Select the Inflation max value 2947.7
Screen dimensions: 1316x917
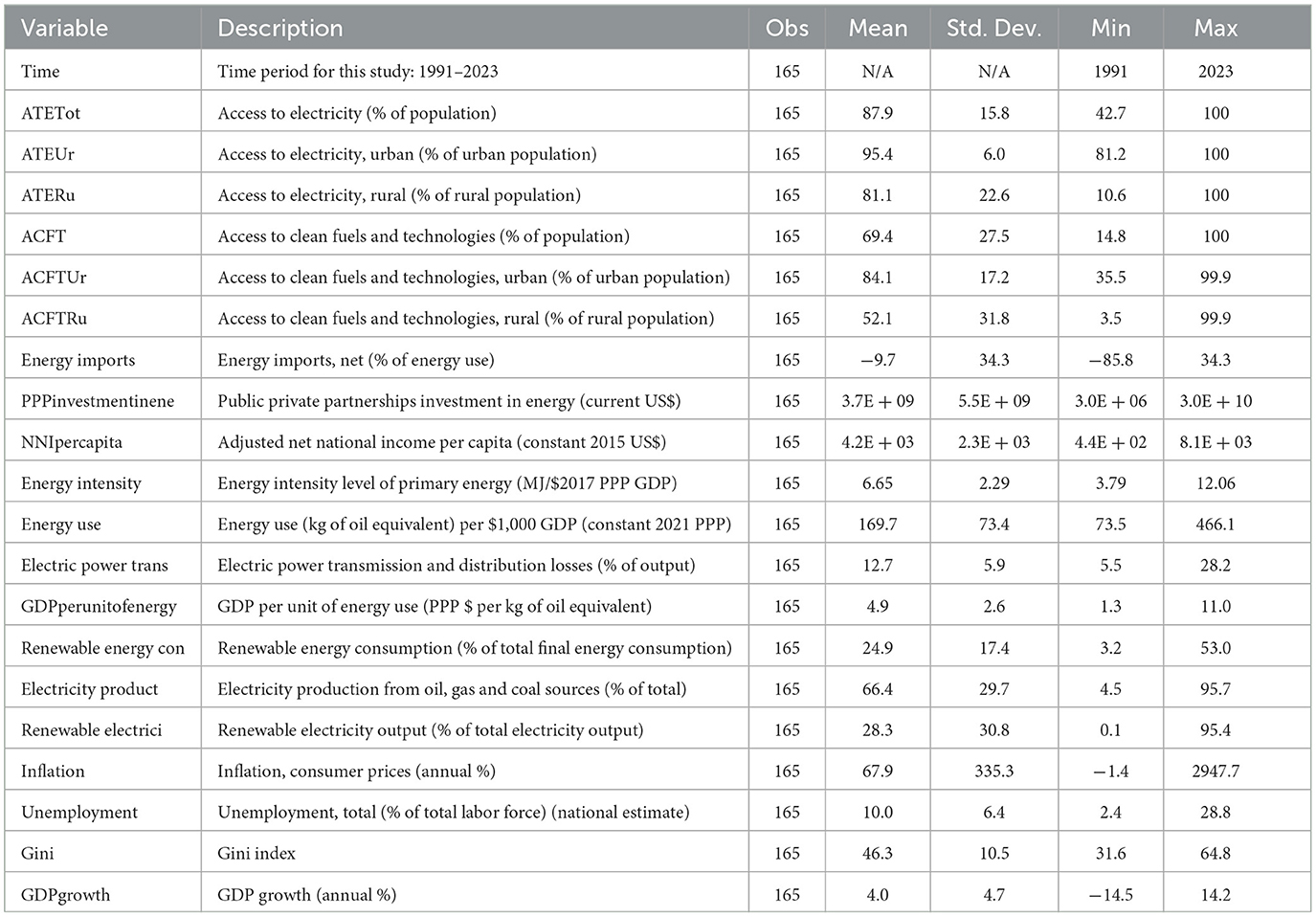click(1216, 771)
